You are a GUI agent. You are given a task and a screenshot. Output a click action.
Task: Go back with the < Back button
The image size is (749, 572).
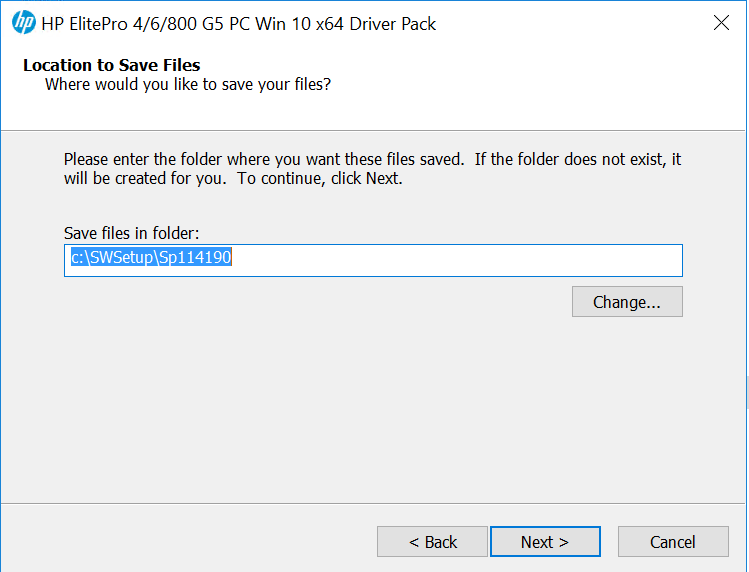pos(432,542)
